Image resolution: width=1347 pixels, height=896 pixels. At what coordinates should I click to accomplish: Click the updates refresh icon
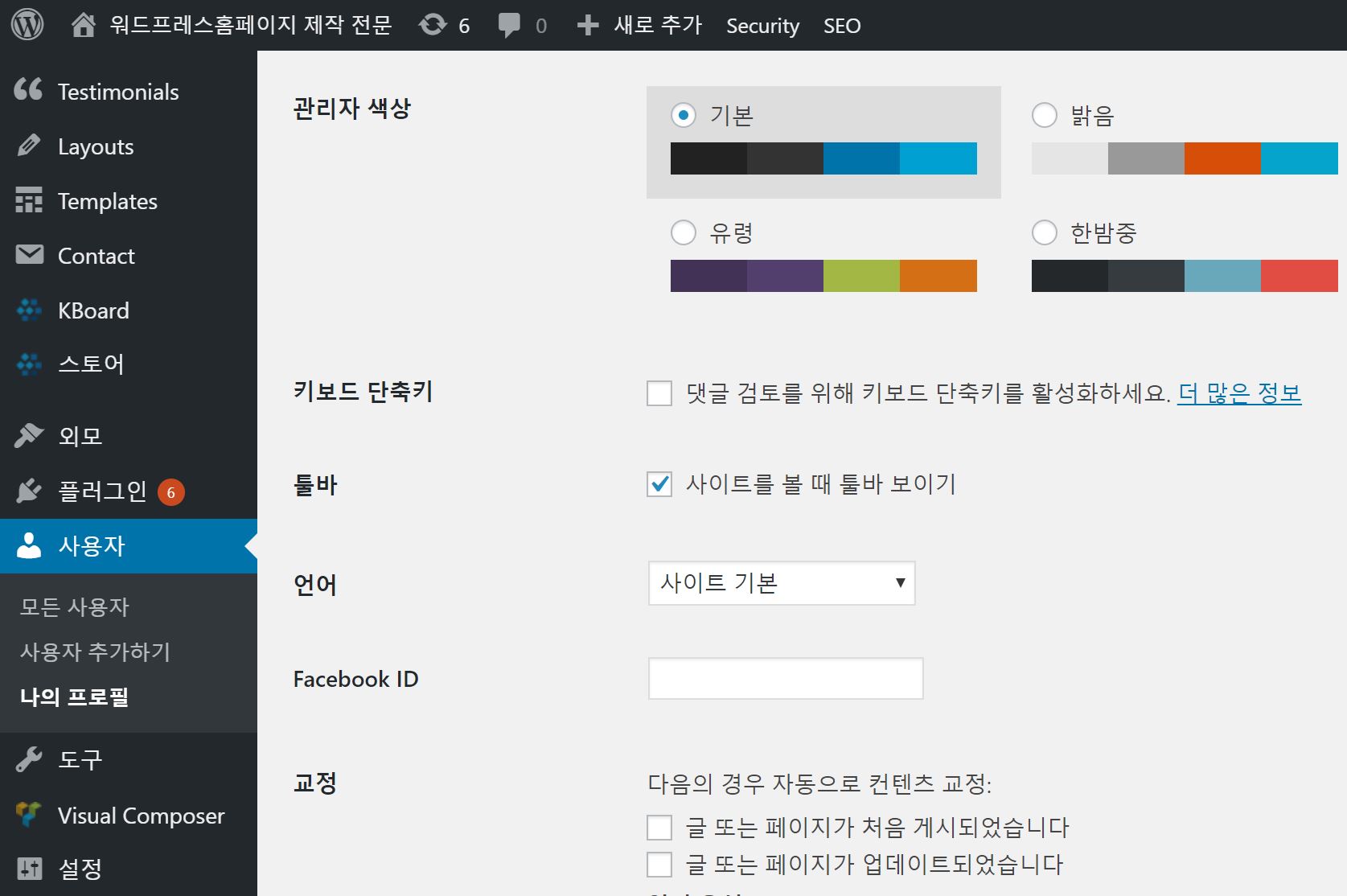[x=433, y=25]
